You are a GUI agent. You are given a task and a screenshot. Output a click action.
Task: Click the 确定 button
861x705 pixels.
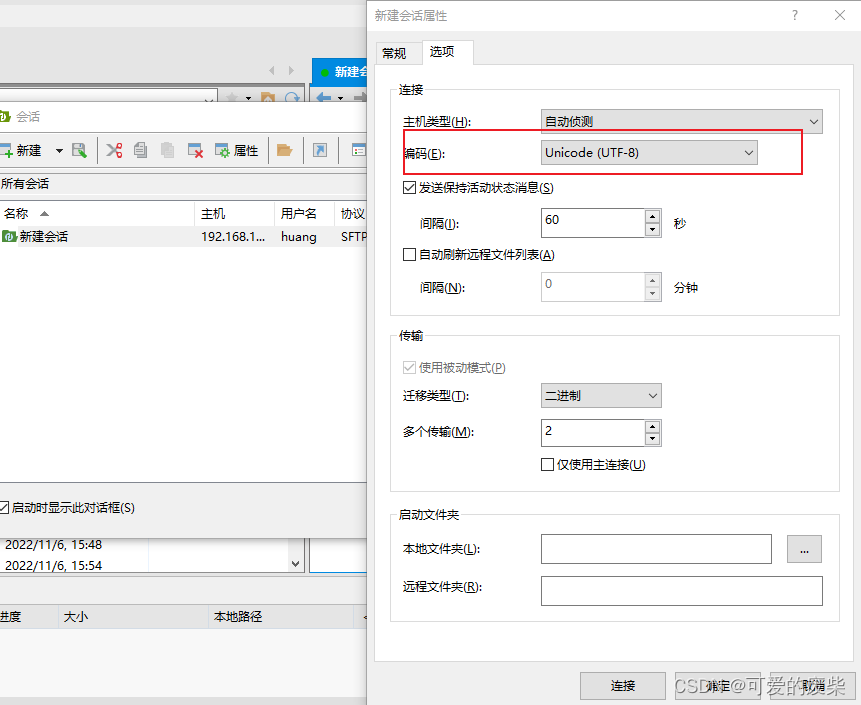pos(718,686)
